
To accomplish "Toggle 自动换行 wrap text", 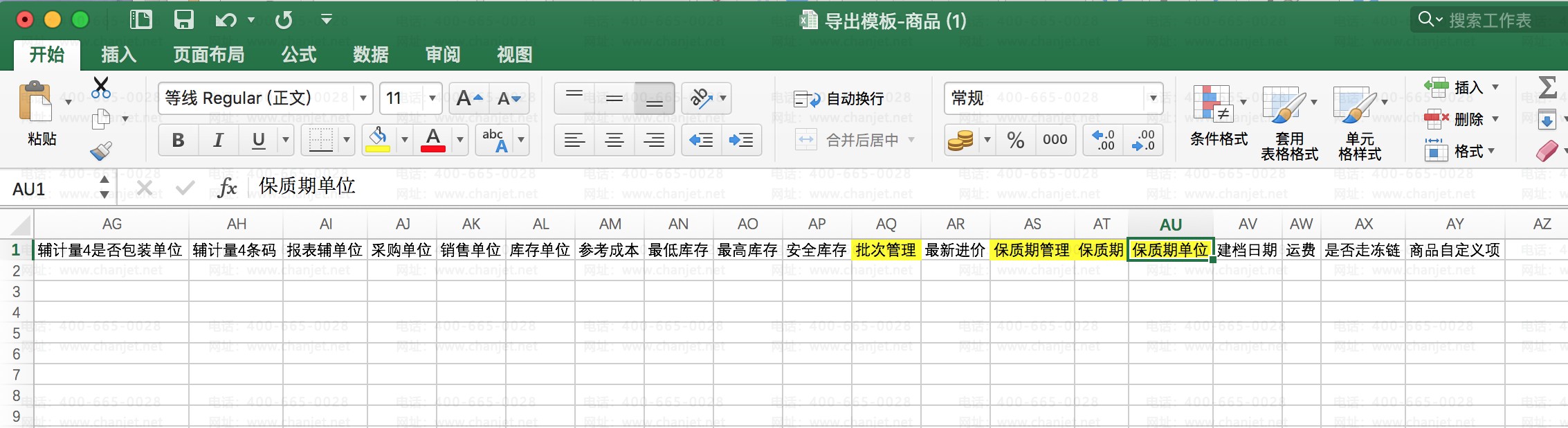I will pyautogui.click(x=839, y=99).
